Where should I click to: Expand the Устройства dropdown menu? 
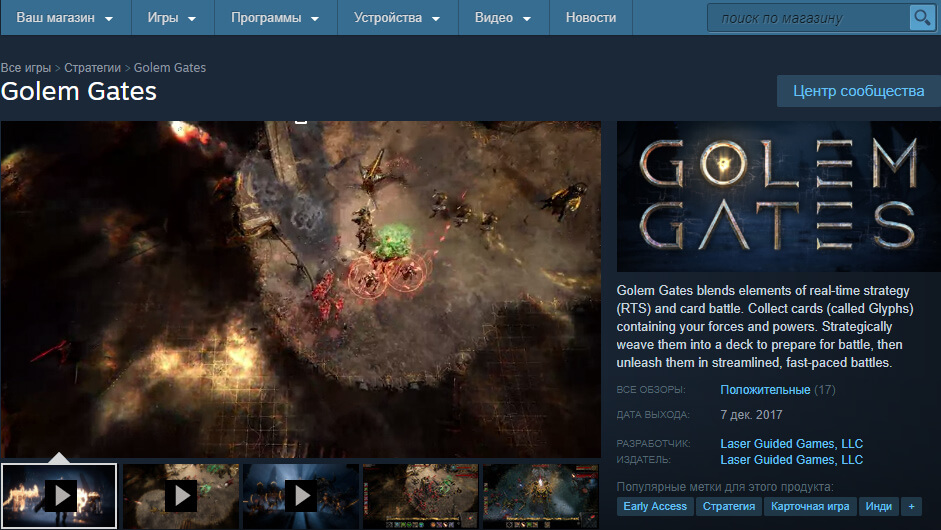(397, 18)
